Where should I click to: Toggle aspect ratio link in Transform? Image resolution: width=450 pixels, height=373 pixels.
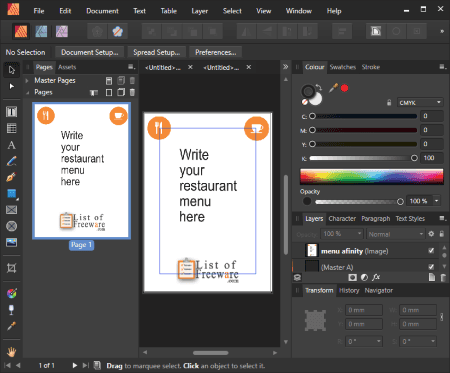point(442,317)
